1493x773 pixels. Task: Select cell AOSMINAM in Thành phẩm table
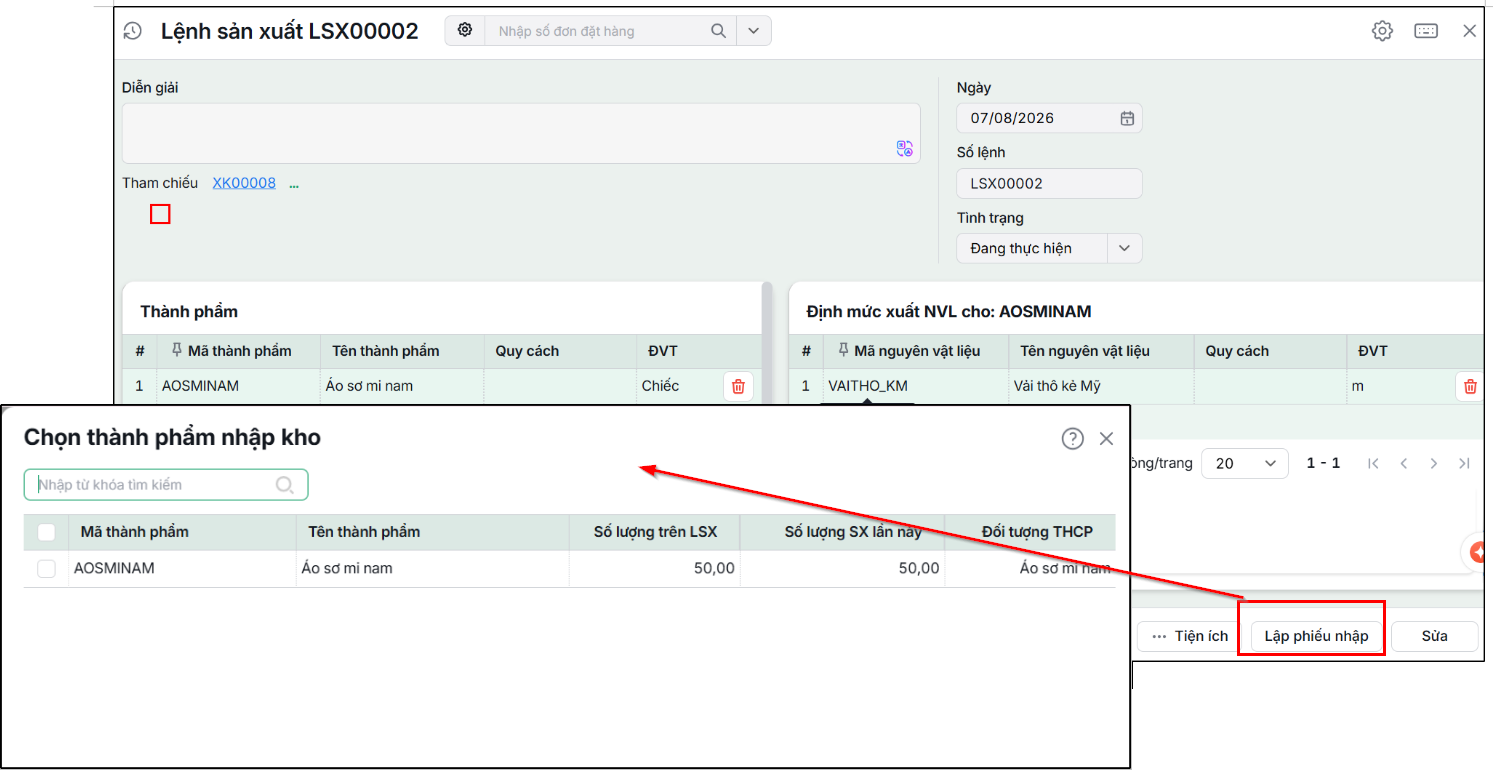click(x=239, y=386)
